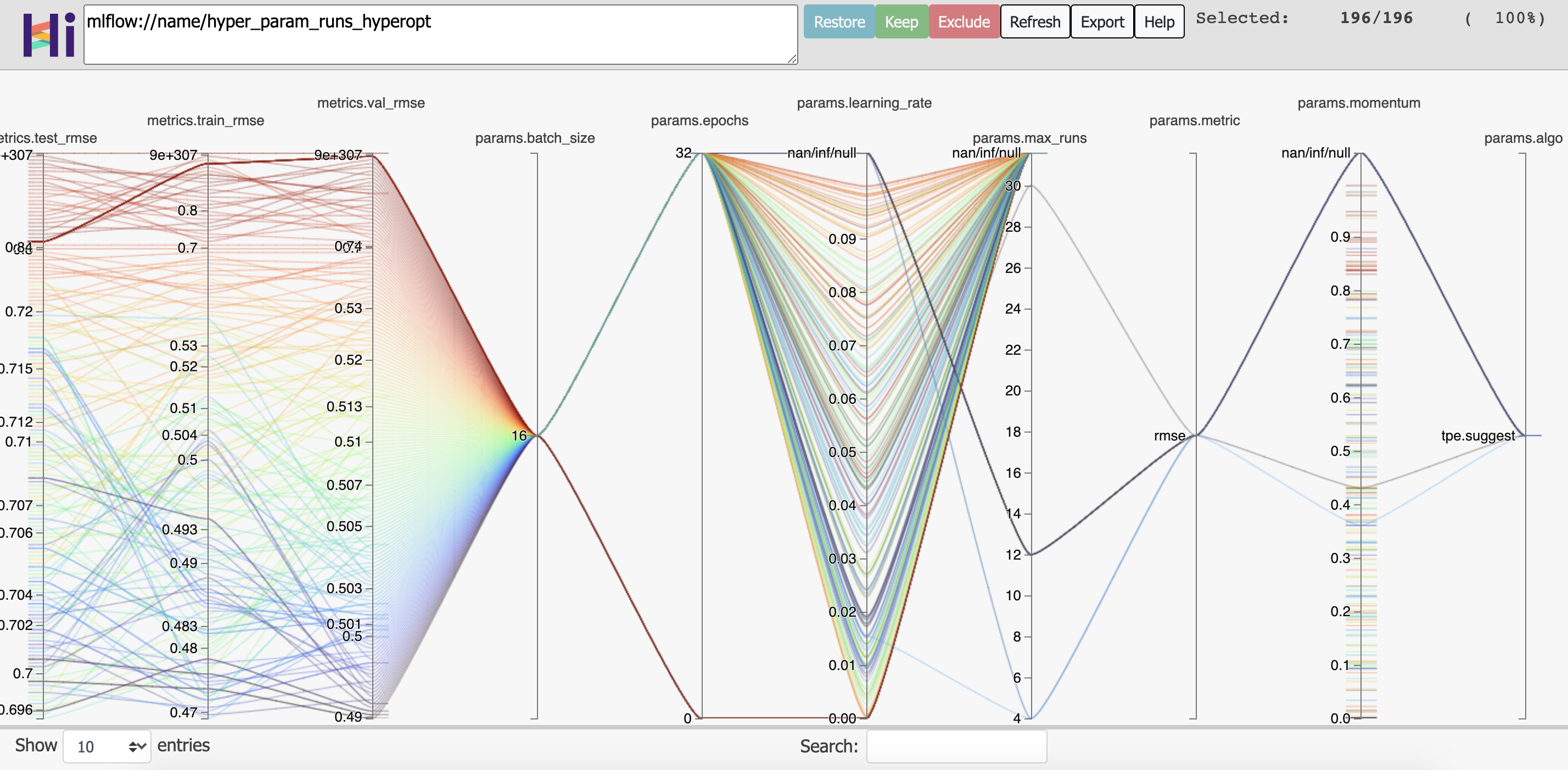
Task: Click the params.epochs axis title
Action: pos(699,120)
